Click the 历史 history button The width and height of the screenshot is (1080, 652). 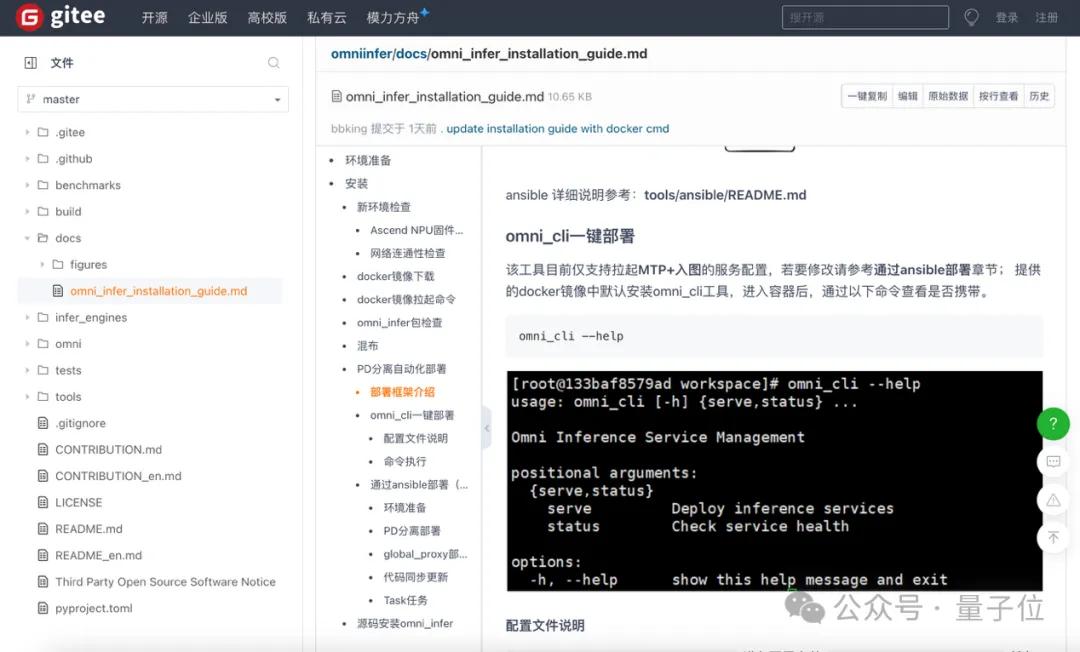point(1039,97)
